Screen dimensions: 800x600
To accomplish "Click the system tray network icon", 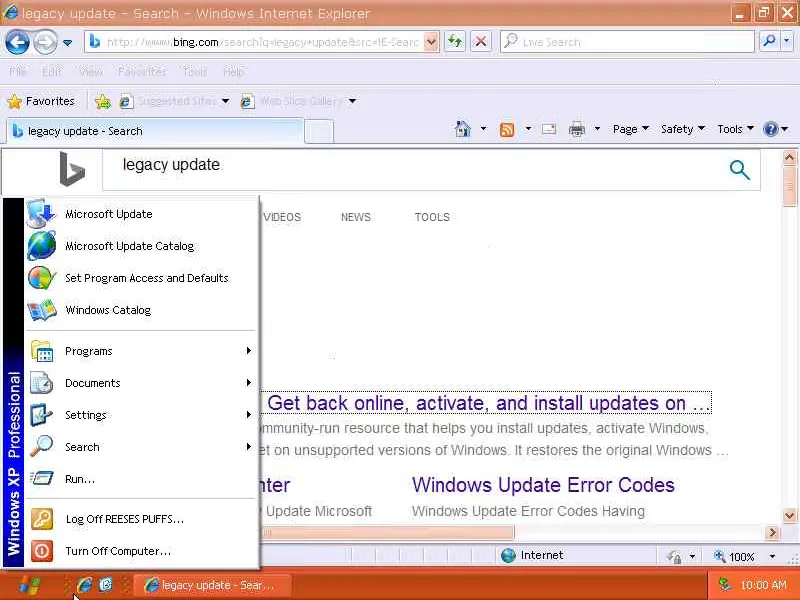I will pos(723,584).
